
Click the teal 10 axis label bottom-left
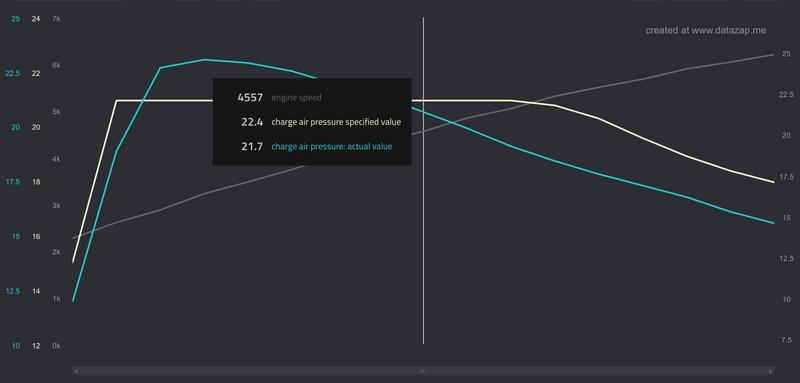(x=16, y=346)
